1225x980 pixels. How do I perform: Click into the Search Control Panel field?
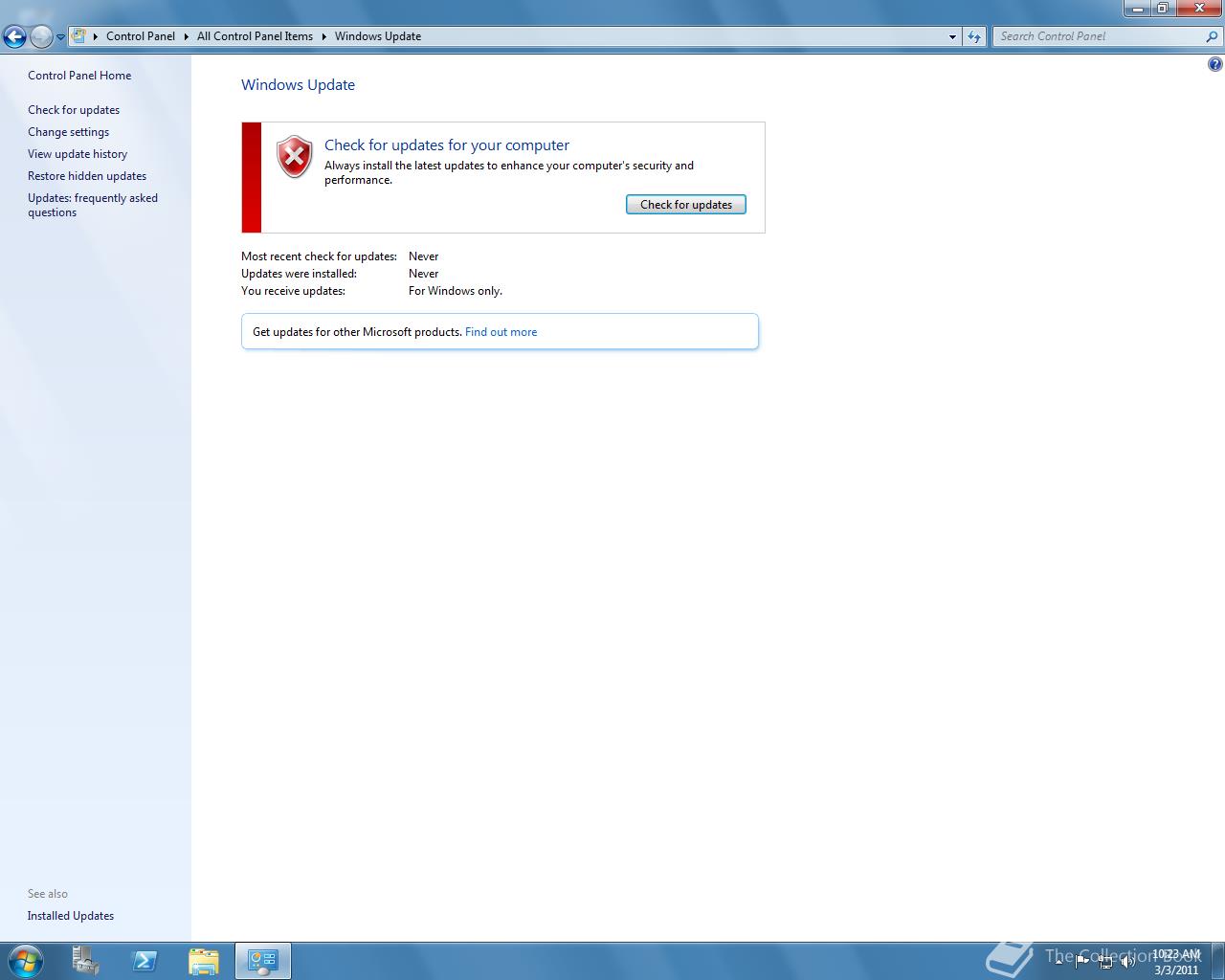click(1099, 36)
